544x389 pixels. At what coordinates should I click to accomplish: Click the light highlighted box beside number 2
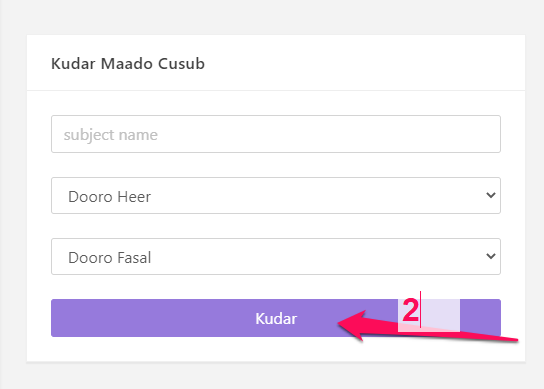click(x=440, y=314)
